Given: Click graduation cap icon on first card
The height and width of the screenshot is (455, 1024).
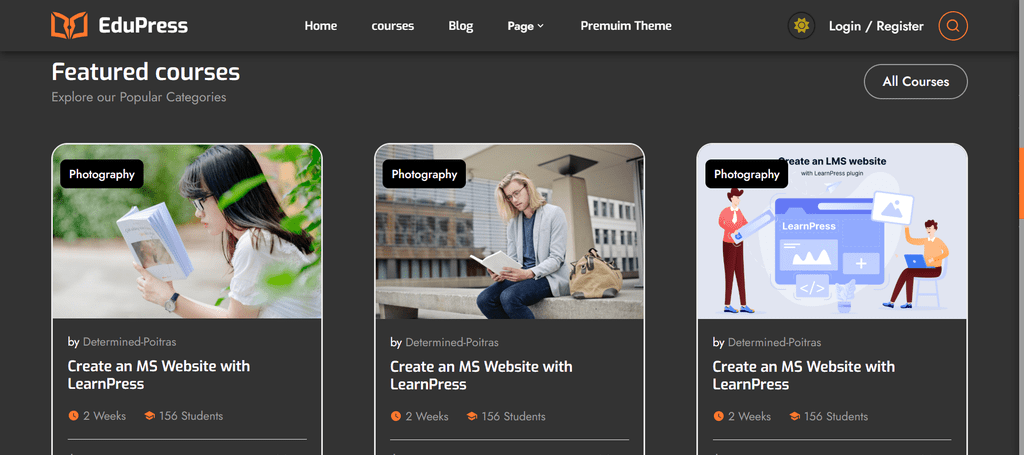Looking at the screenshot, I should (149, 416).
